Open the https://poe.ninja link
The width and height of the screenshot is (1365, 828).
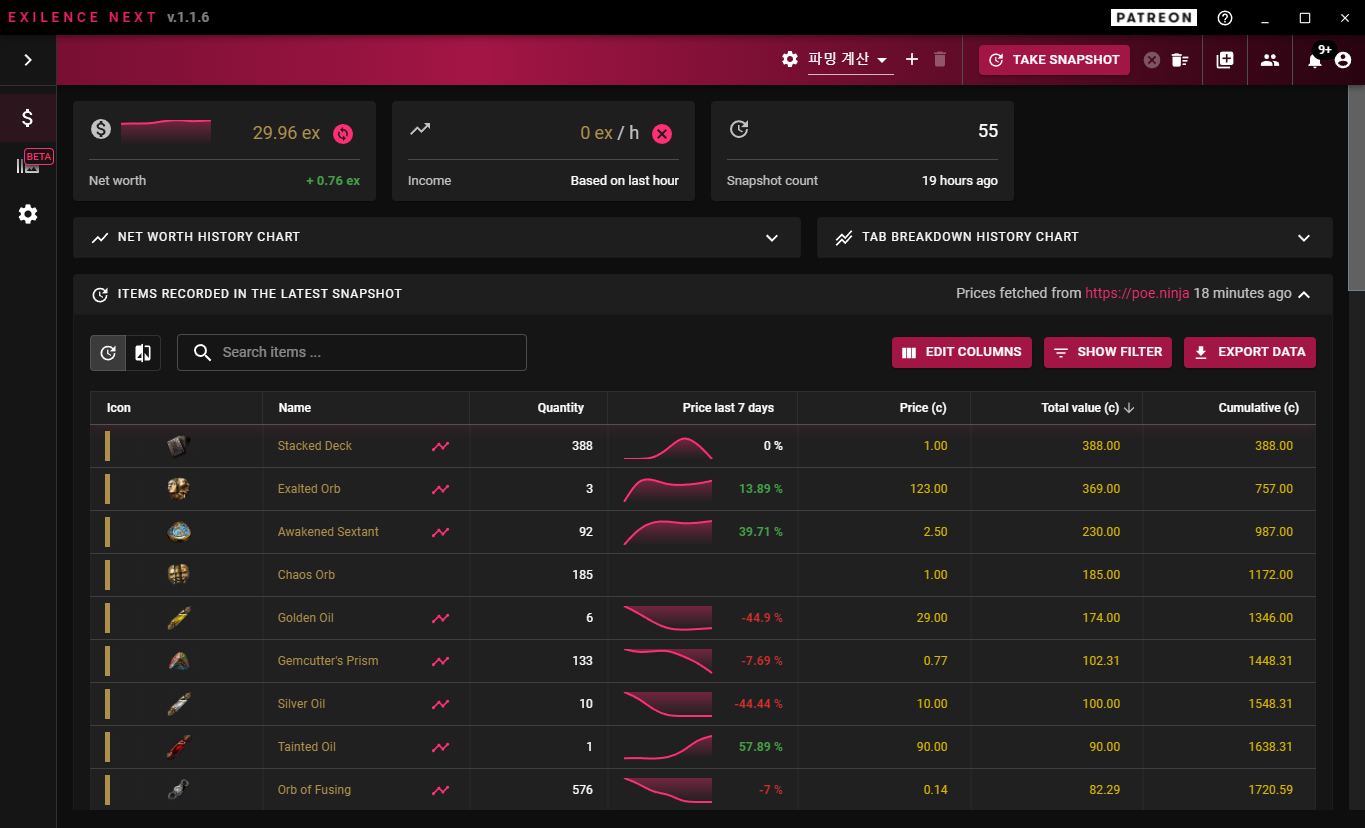[x=1137, y=294]
